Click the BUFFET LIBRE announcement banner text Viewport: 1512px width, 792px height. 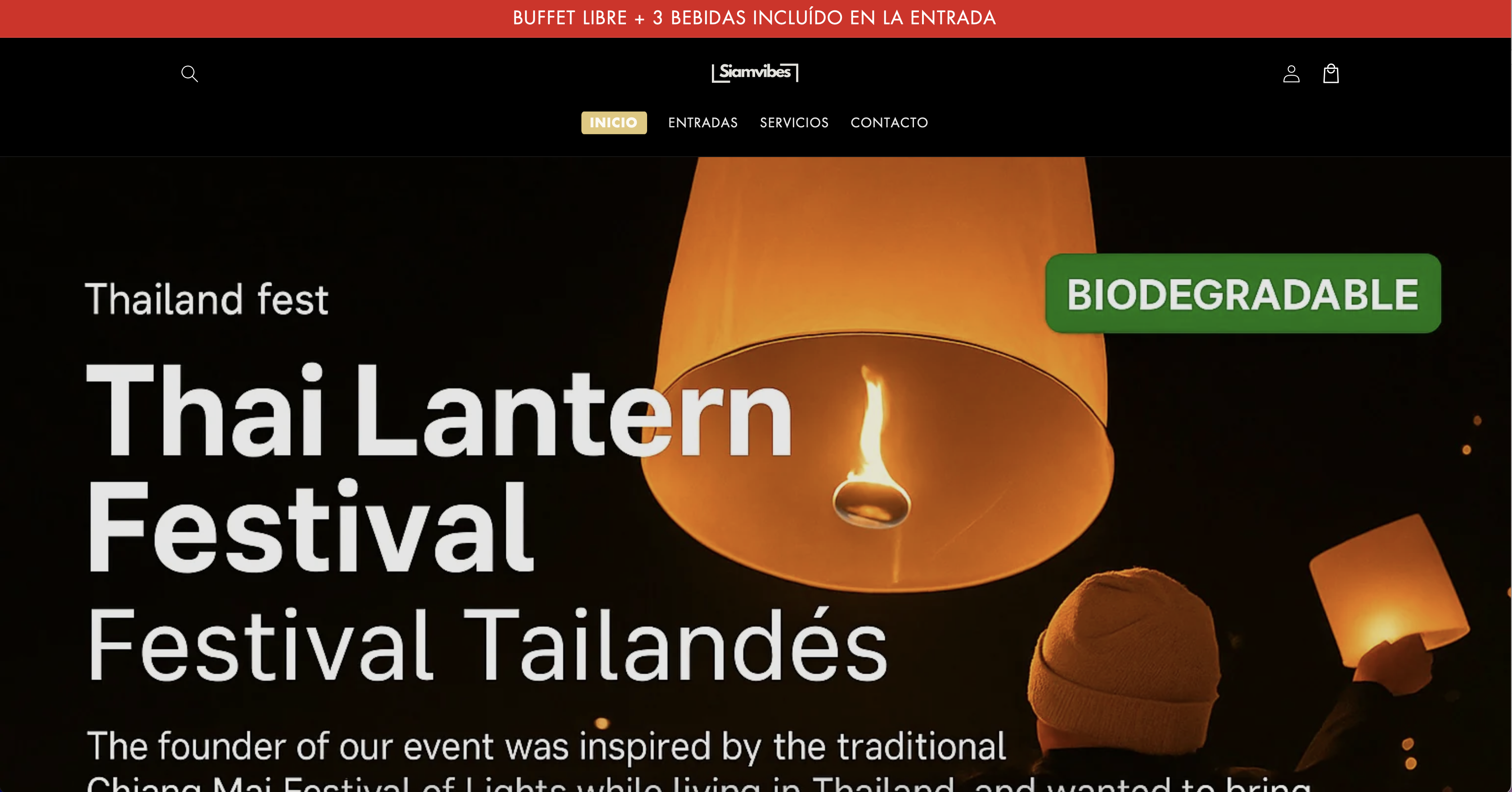click(x=754, y=18)
